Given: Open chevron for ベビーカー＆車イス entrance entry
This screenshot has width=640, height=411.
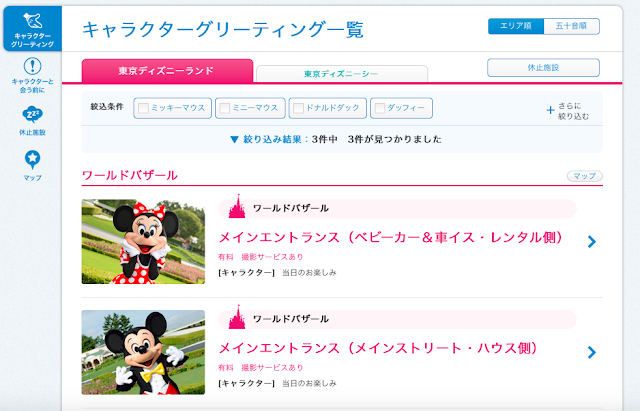Looking at the screenshot, I should [x=591, y=242].
